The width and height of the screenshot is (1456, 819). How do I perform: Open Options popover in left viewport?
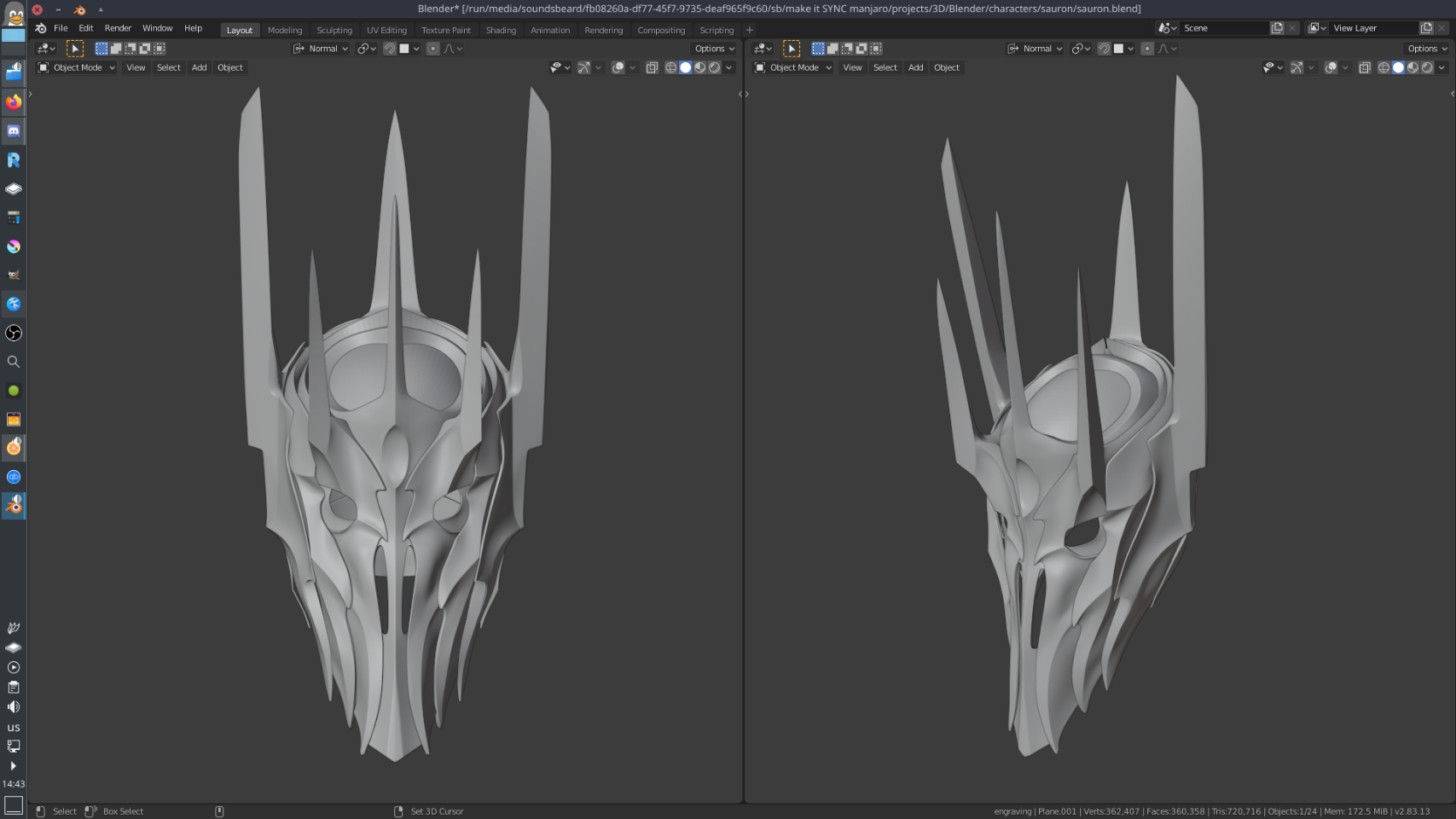click(x=714, y=49)
